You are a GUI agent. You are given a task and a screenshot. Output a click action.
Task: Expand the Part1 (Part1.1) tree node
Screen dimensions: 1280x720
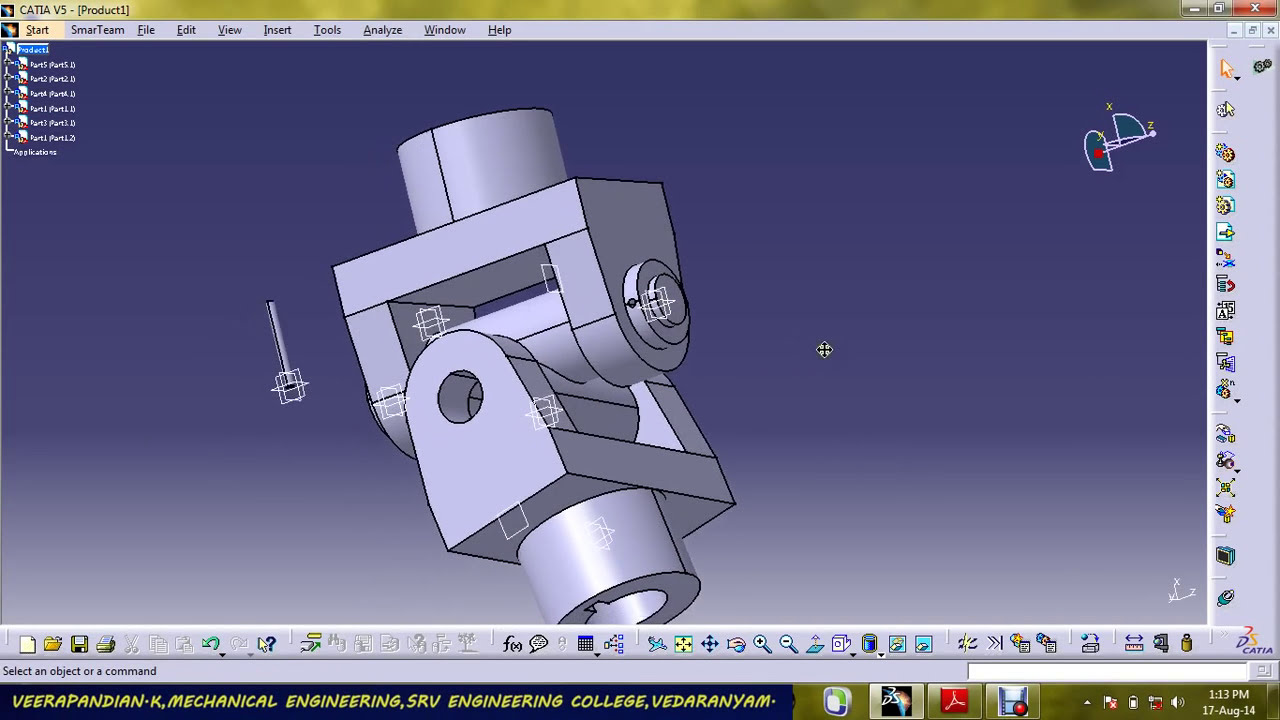[9, 108]
